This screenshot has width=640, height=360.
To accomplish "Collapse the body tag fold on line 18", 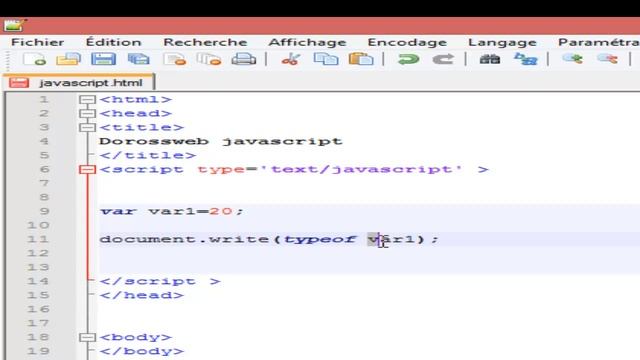I will (87, 337).
